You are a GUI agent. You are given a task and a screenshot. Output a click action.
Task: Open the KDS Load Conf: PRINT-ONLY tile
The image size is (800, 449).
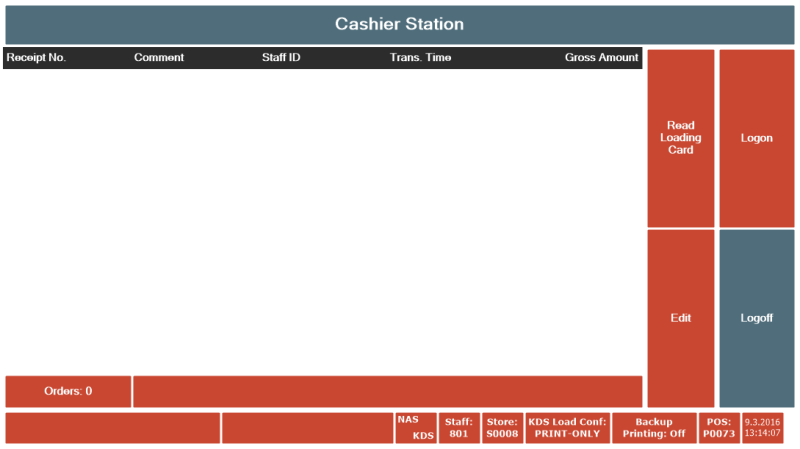[x=567, y=428]
